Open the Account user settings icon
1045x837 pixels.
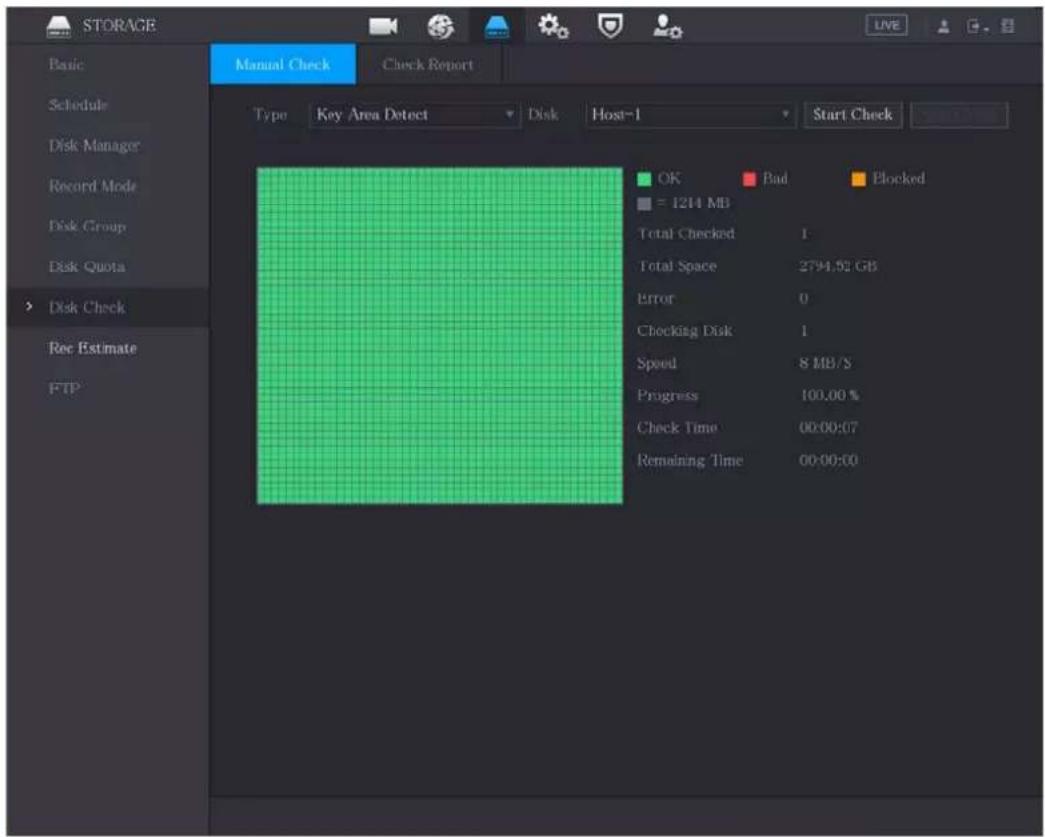point(667,26)
